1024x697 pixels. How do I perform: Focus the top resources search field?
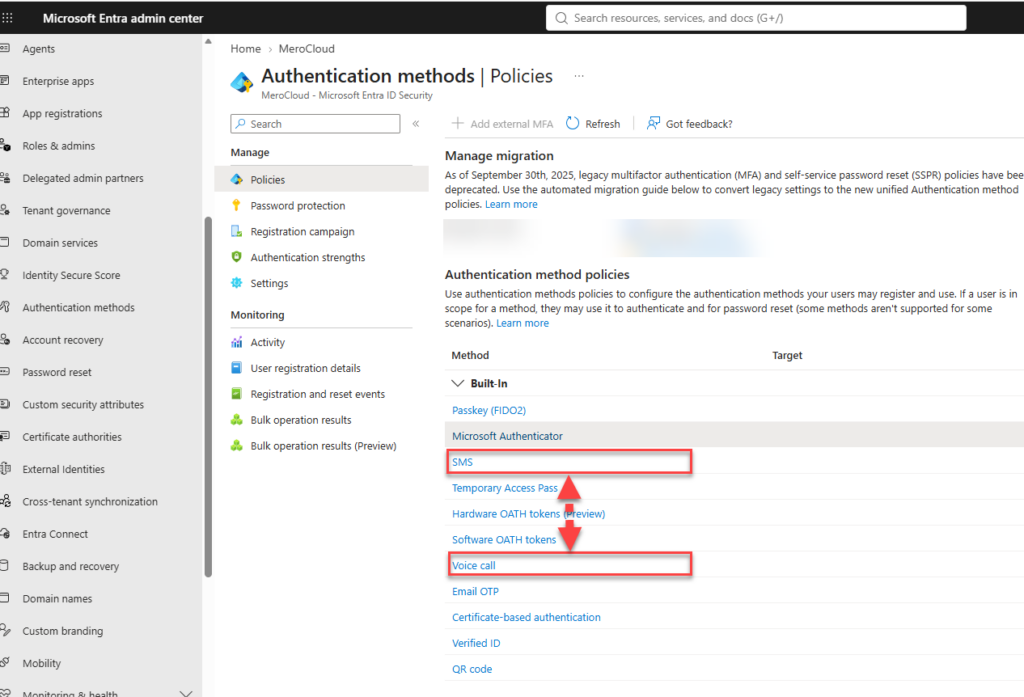[756, 18]
